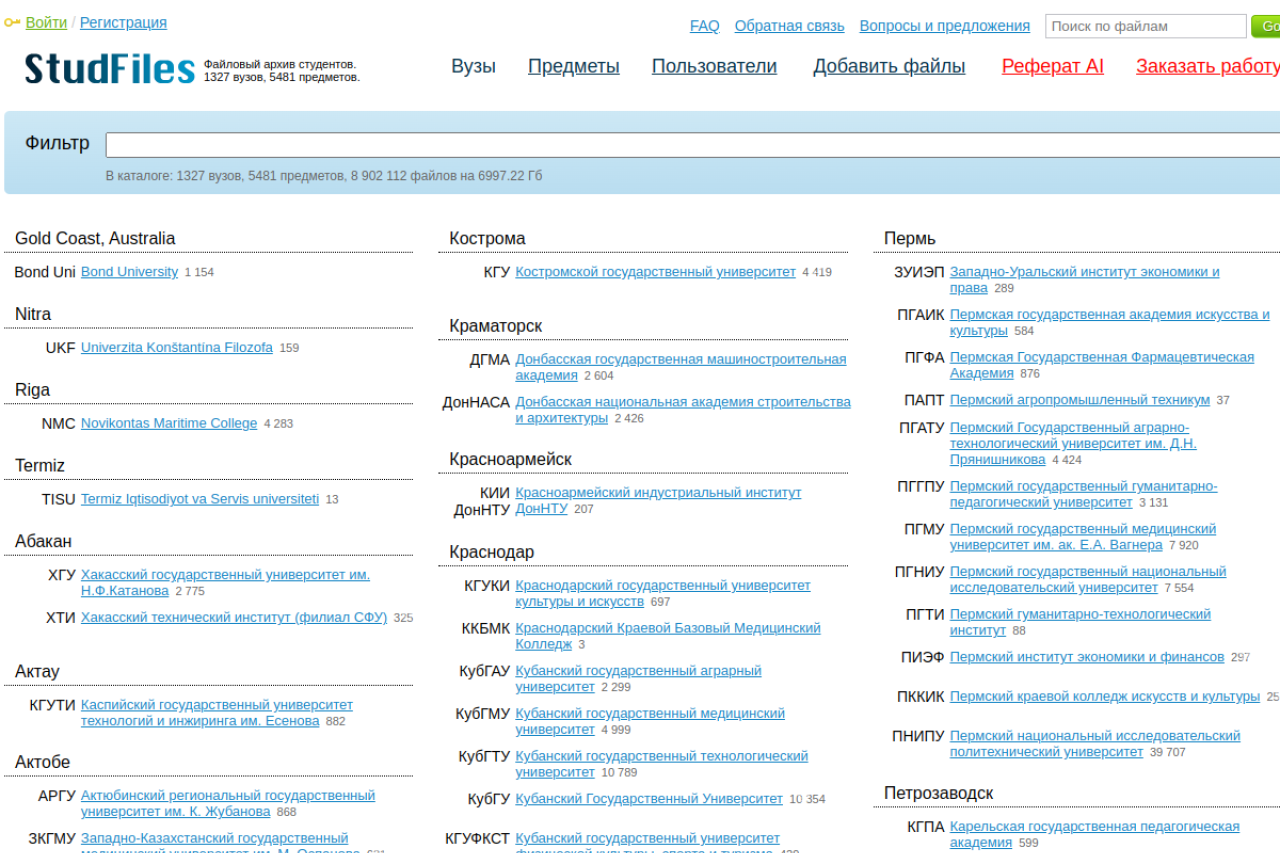
Task: Open the Пользователи menu item
Action: 715,67
